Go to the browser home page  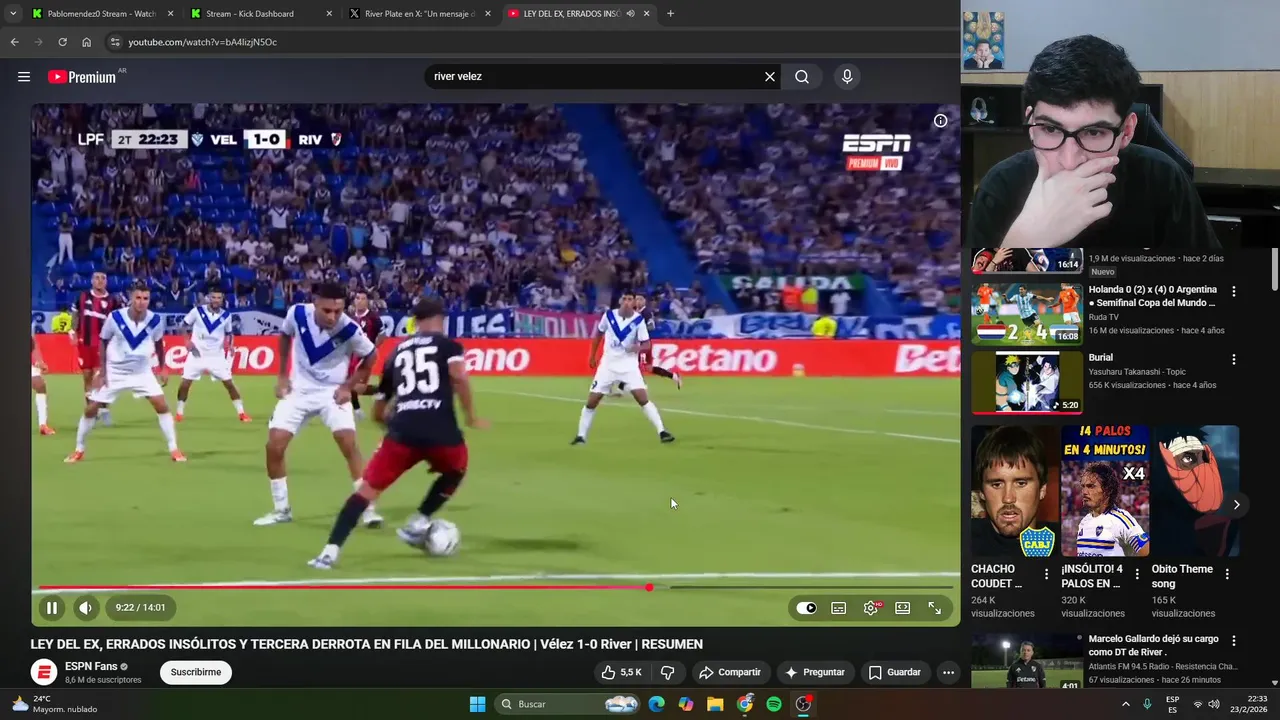click(86, 42)
